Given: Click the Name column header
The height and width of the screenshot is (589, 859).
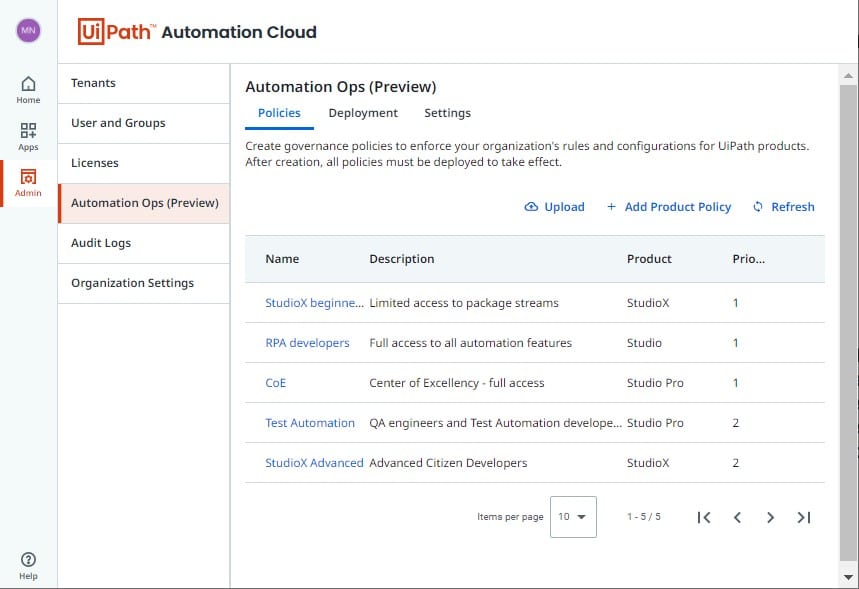Looking at the screenshot, I should pos(282,259).
